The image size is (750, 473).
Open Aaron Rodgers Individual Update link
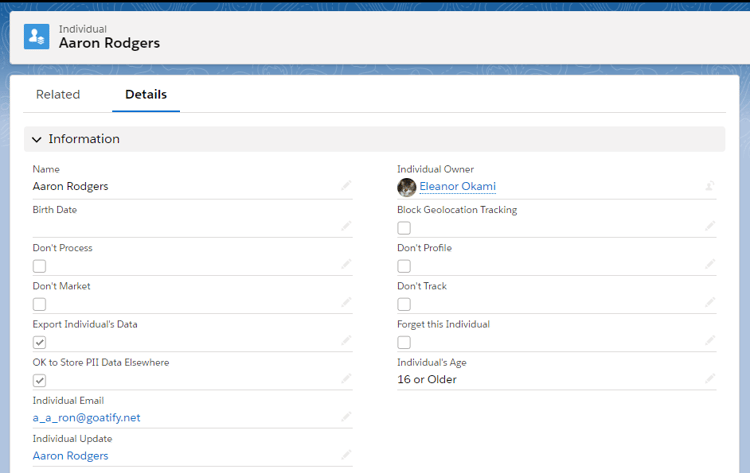pos(70,456)
